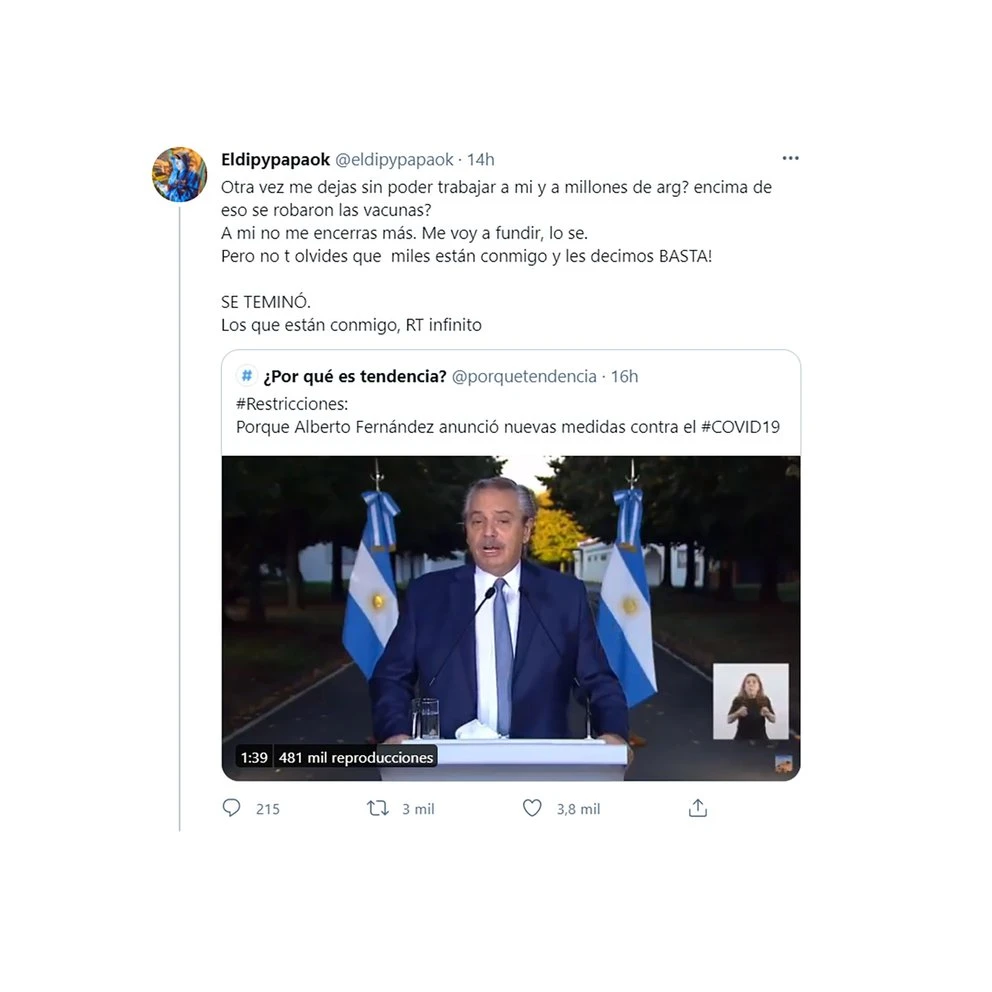Image resolution: width=992 pixels, height=992 pixels.
Task: Click the hashtag avatar of ¿Por qué es tendencia?
Action: tap(247, 376)
